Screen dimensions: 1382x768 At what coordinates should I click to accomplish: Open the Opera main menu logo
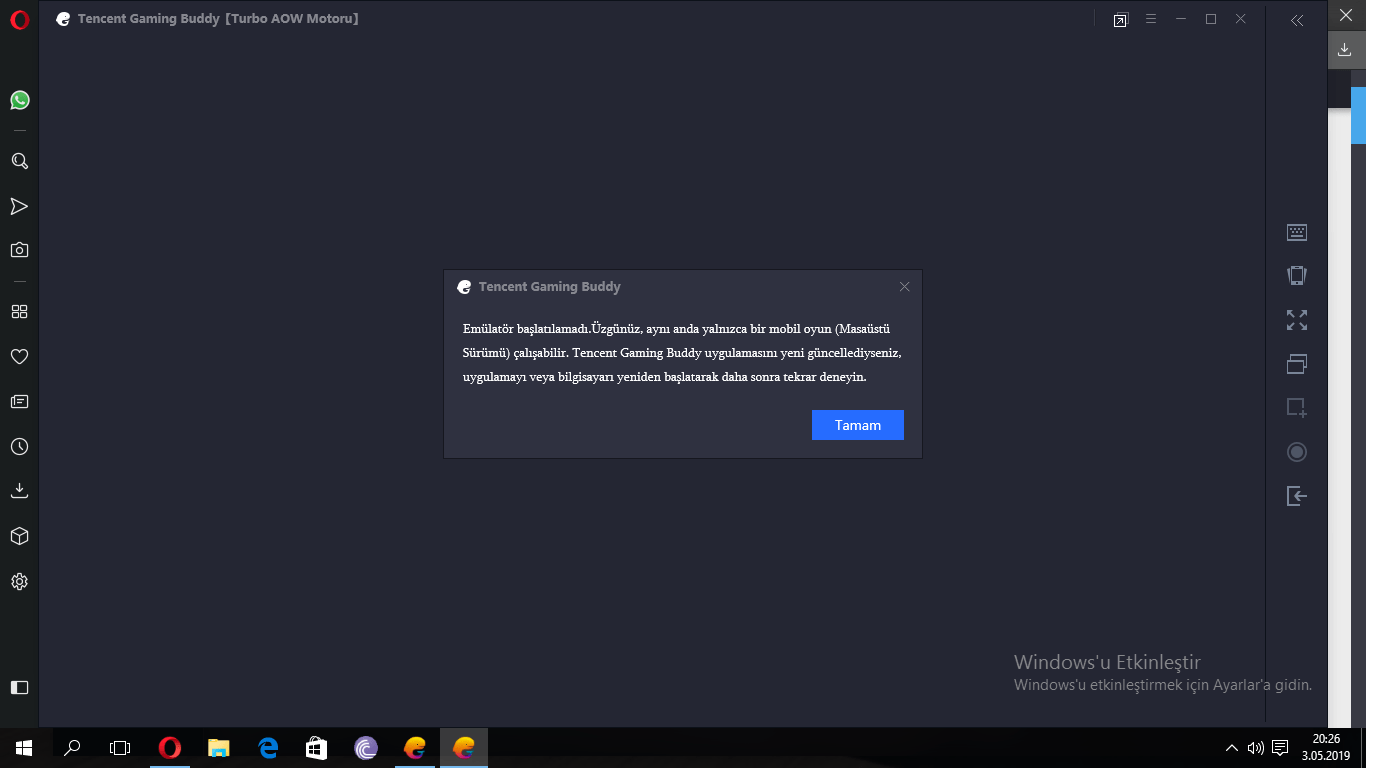pos(19,19)
